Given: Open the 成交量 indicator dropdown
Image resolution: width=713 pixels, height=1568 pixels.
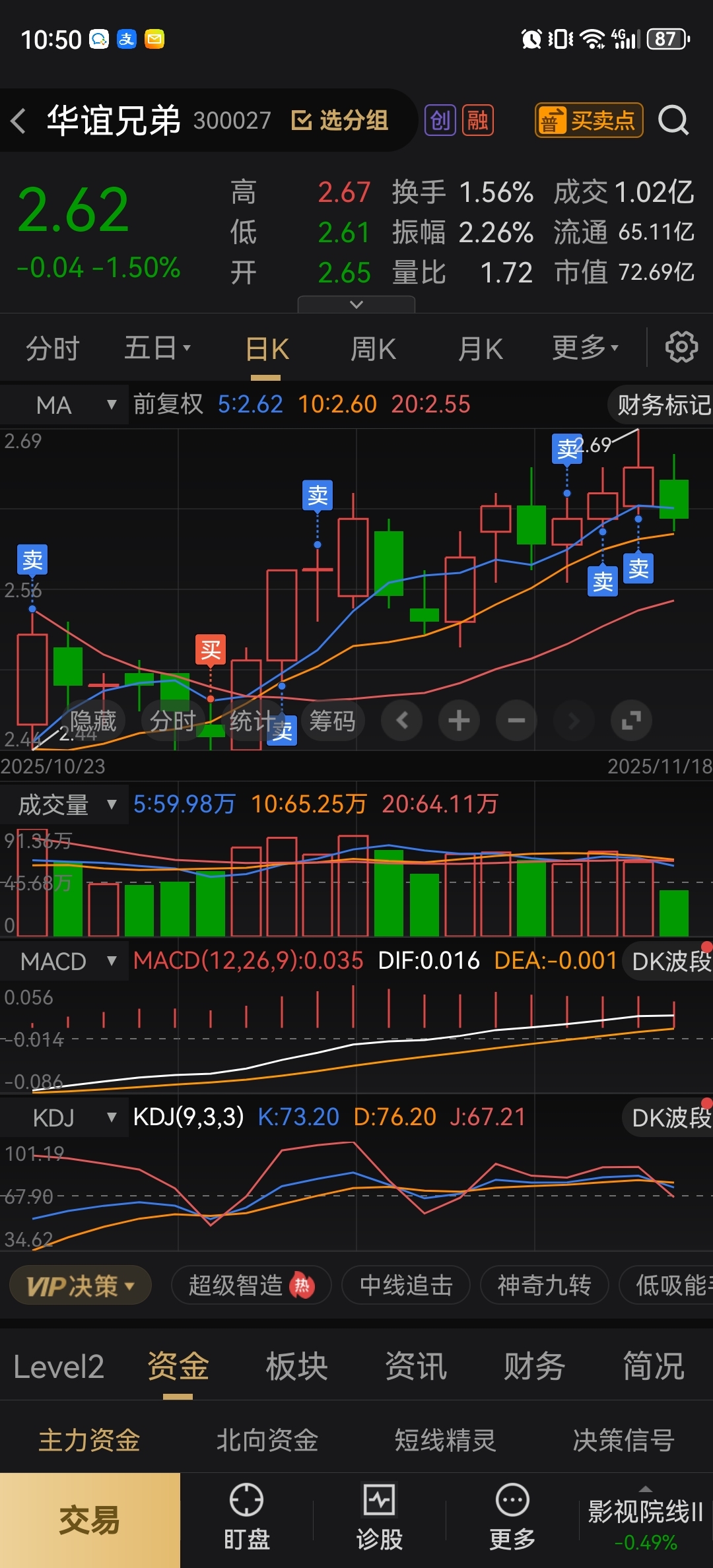Looking at the screenshot, I should click(64, 804).
